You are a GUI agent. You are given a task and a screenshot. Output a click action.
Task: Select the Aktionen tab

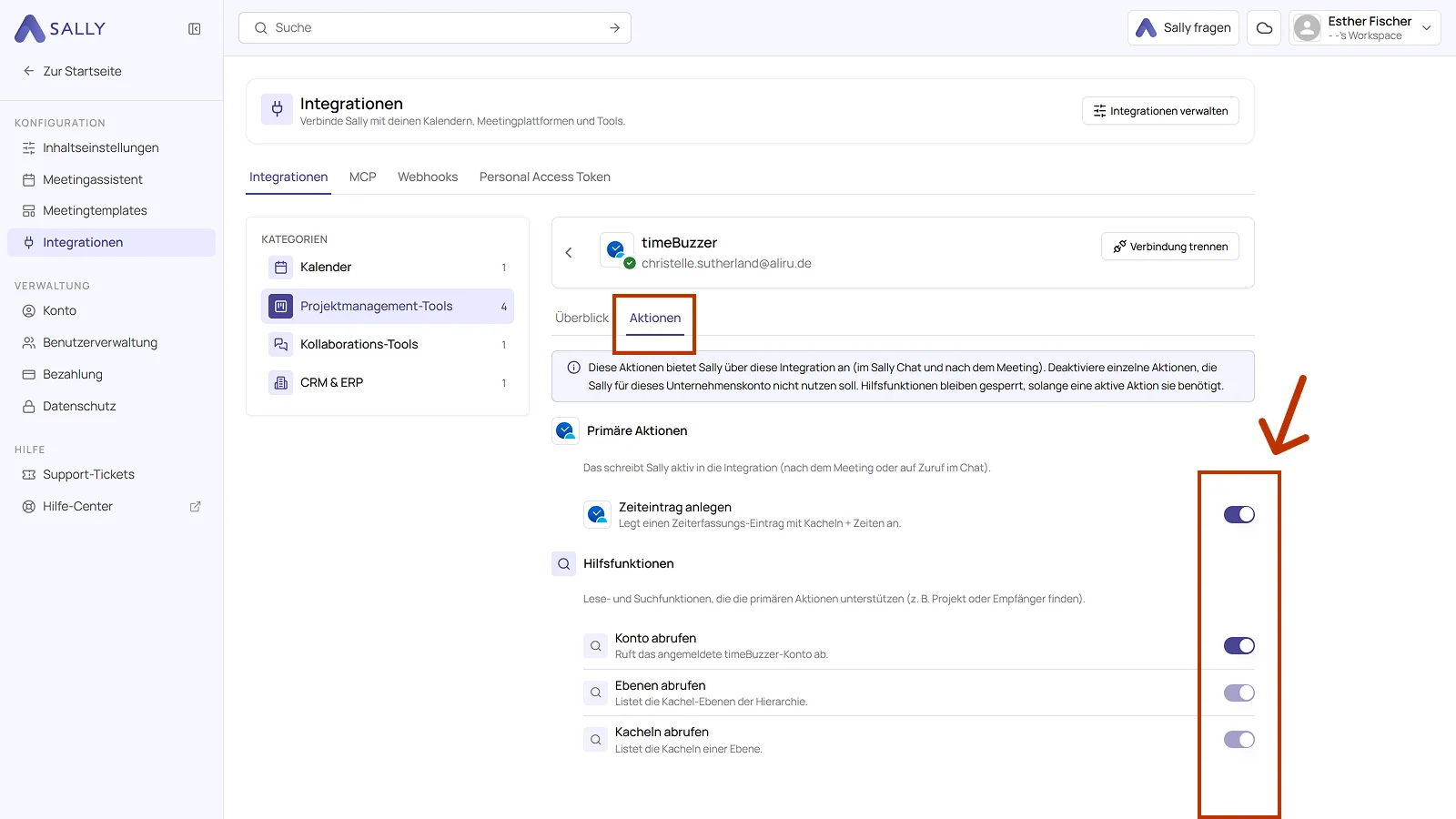pos(655,318)
